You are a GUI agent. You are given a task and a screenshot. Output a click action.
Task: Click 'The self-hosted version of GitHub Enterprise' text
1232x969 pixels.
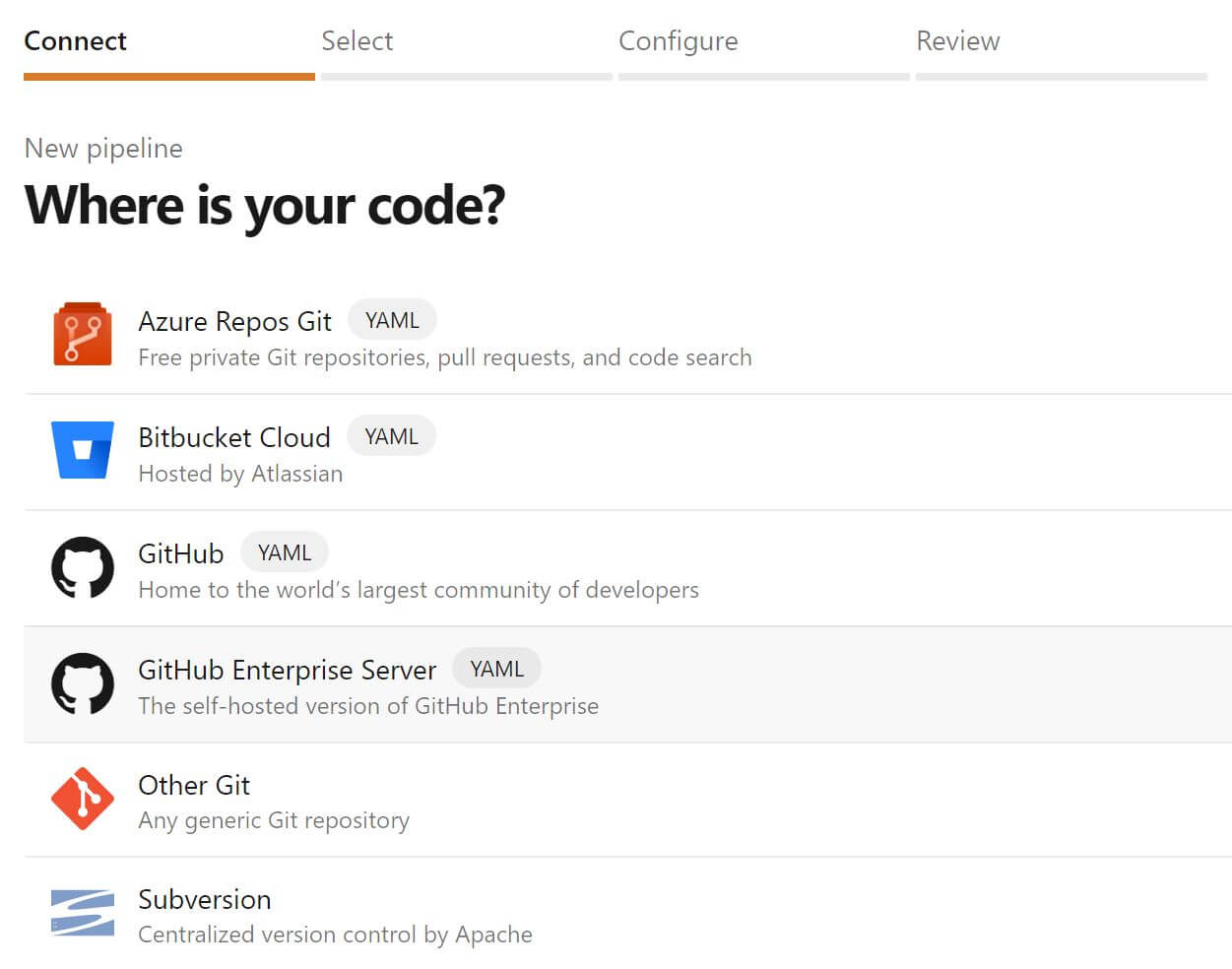(368, 706)
